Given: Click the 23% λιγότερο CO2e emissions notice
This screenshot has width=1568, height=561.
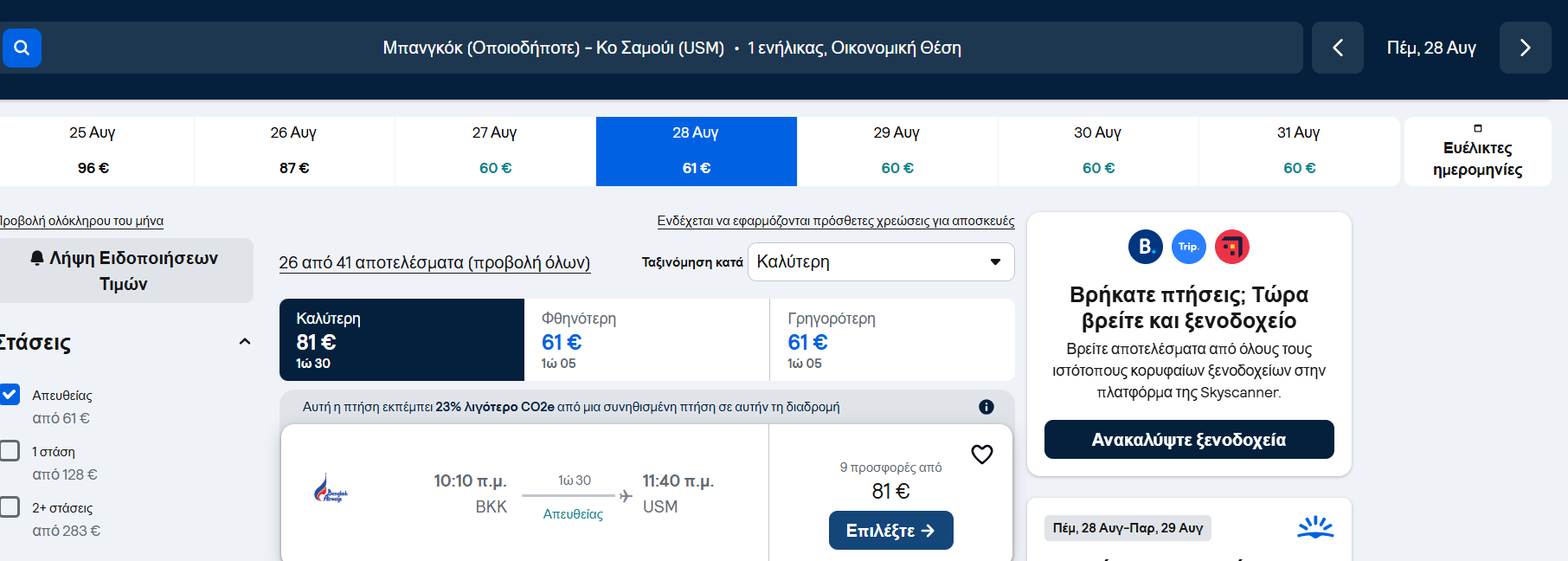Looking at the screenshot, I should (571, 407).
